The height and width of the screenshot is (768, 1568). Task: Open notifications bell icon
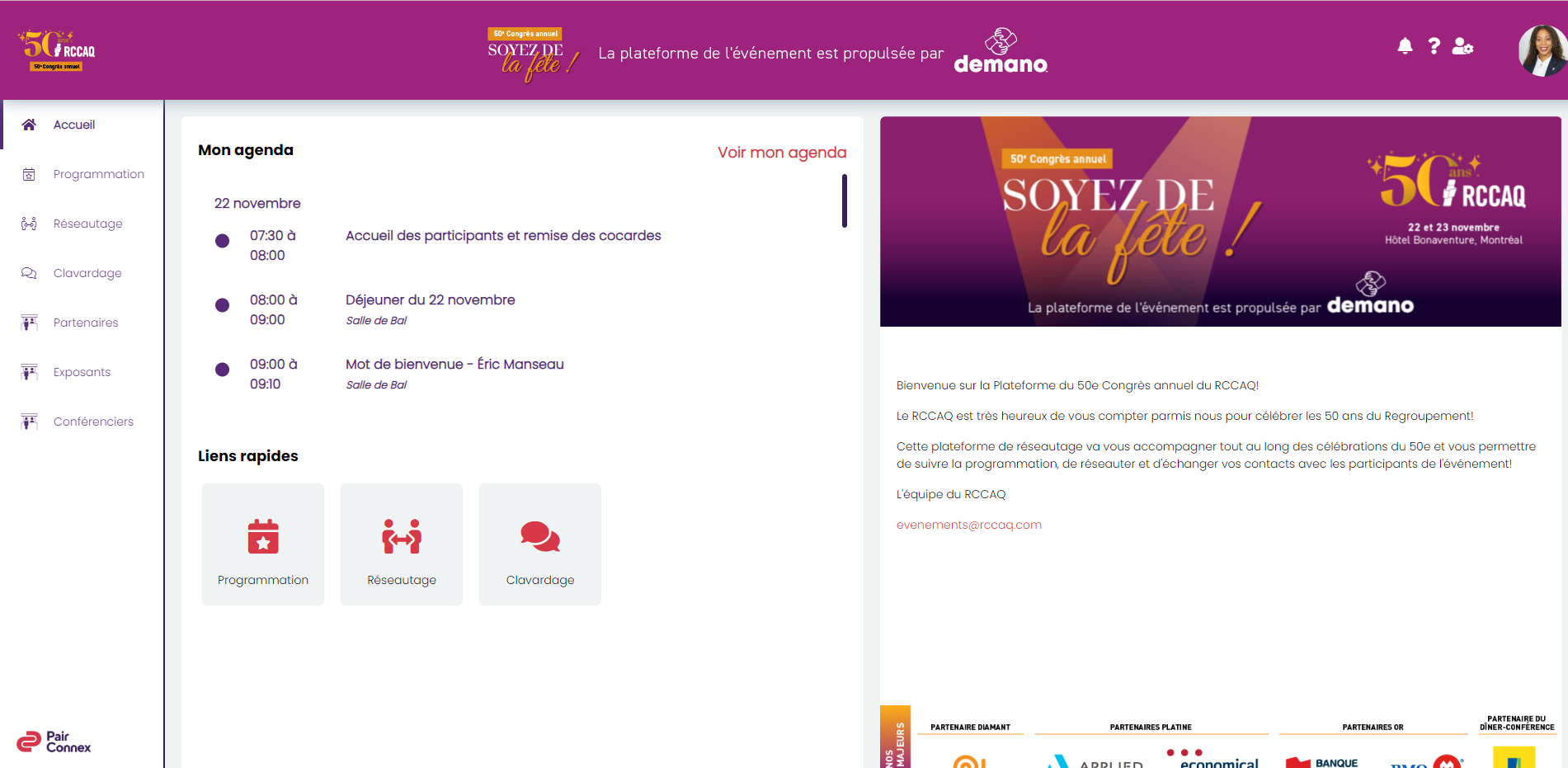pos(1405,46)
